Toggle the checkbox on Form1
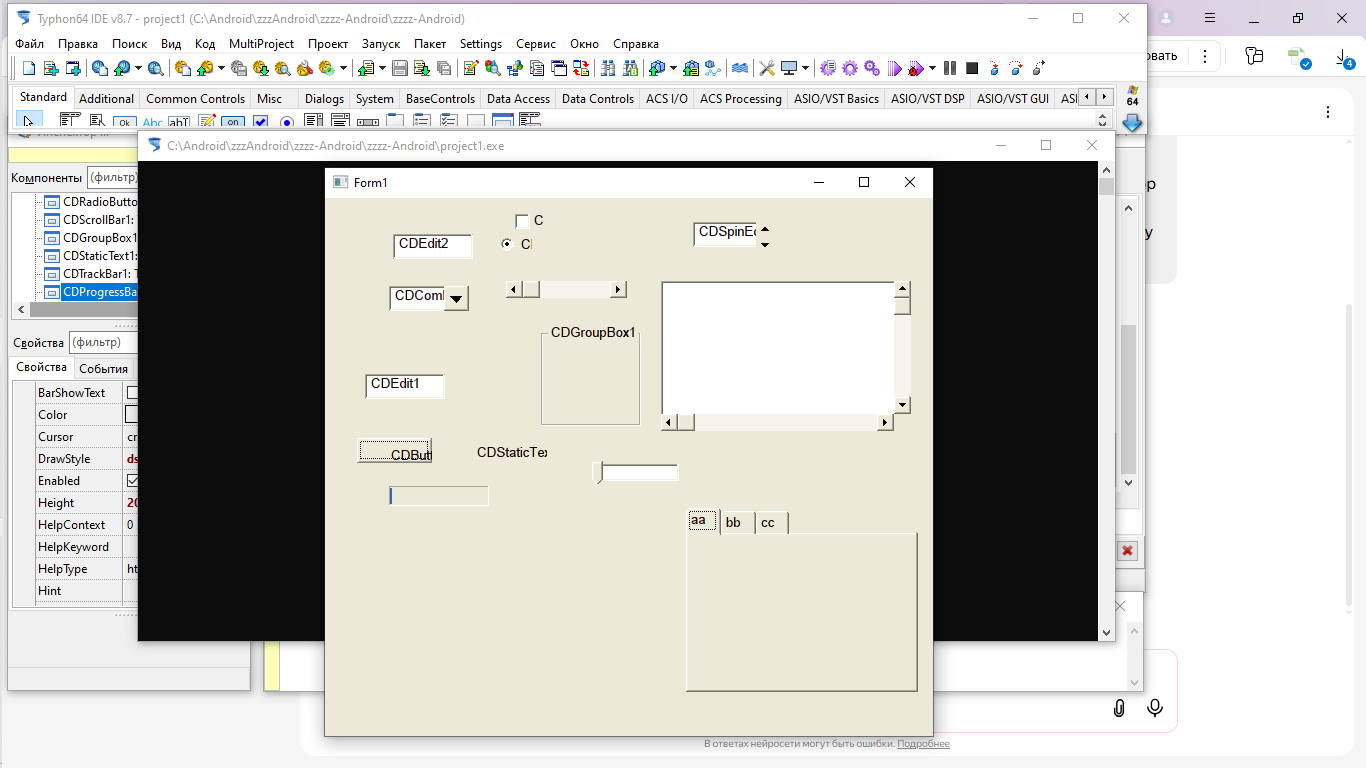Image resolution: width=1366 pixels, height=768 pixels. click(522, 221)
